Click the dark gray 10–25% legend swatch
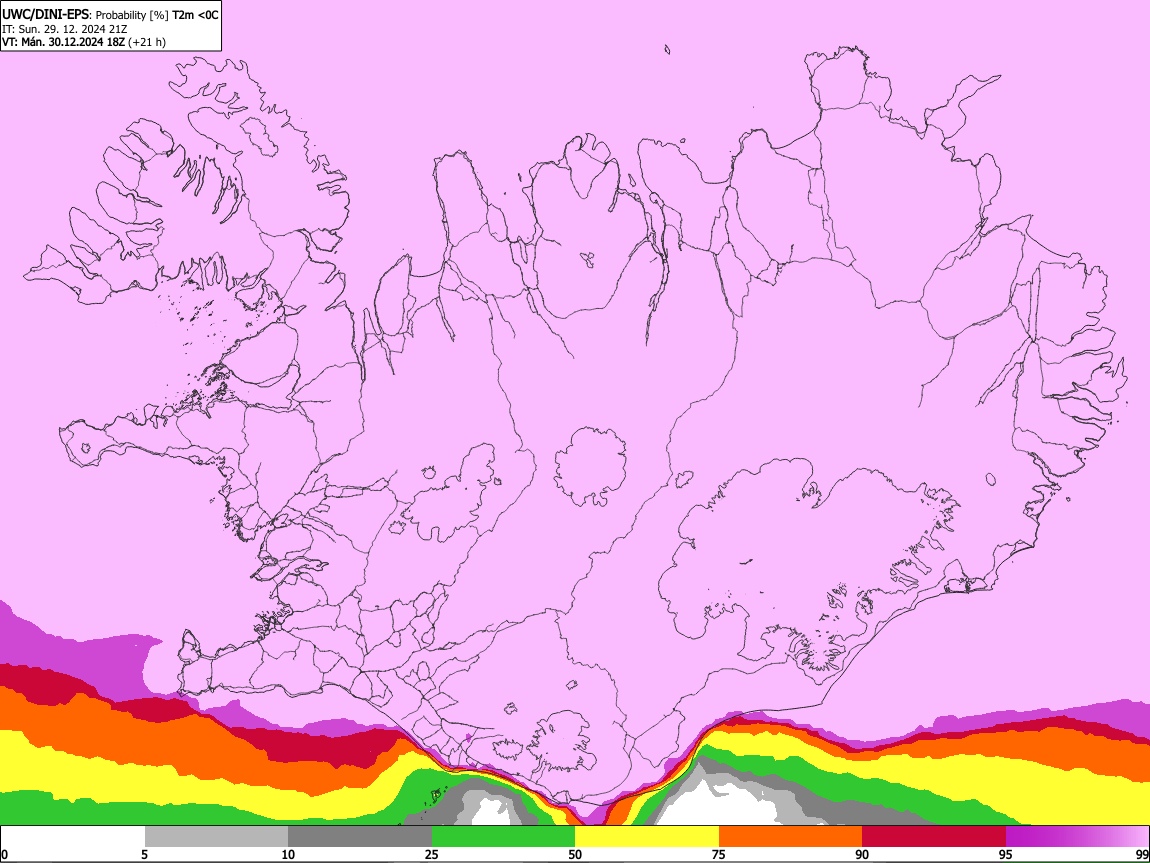Screen dimensions: 1150x863 360,836
